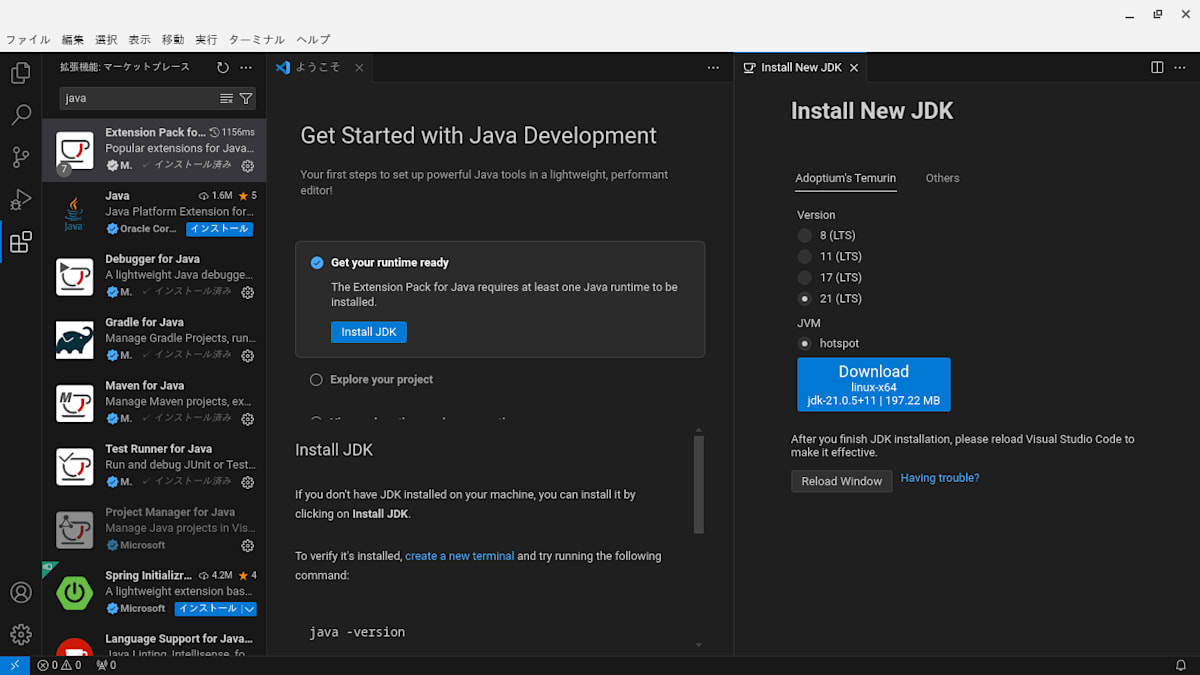Select the Extension Pack for Java icon

point(74,150)
